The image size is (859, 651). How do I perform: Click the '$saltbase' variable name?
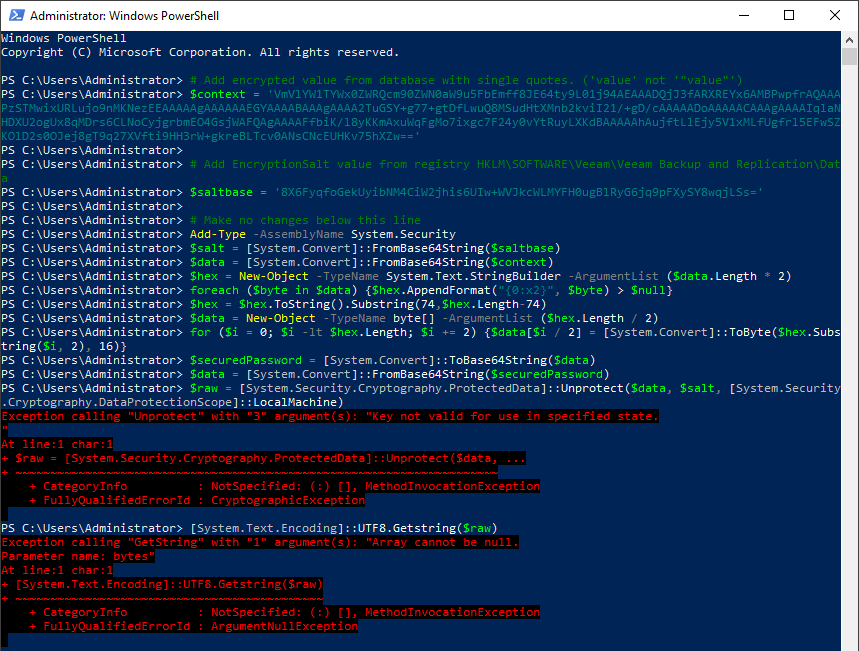tap(221, 192)
